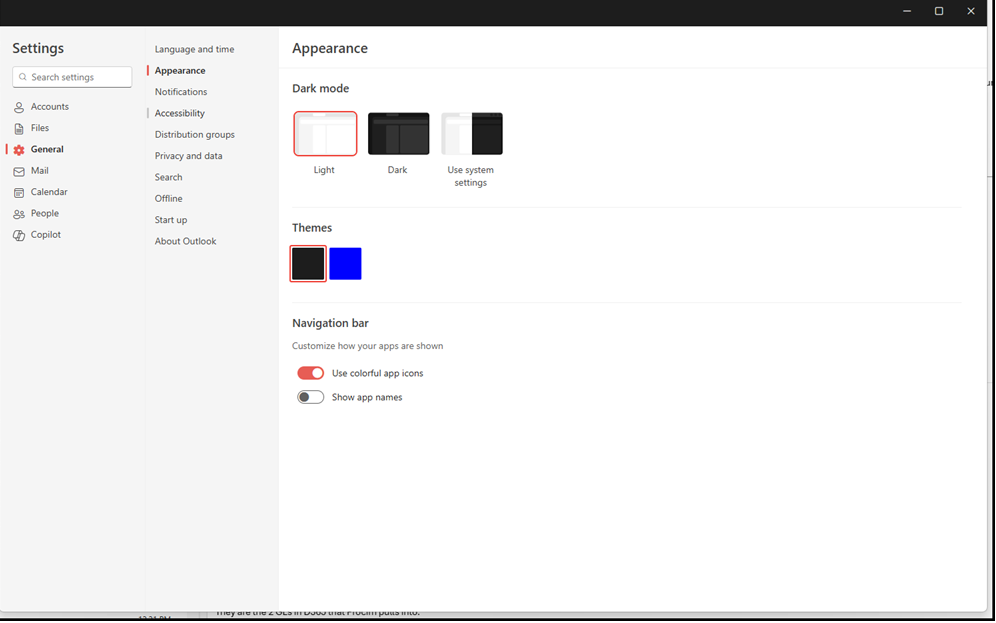Viewport: 996px width, 623px height.
Task: Click the General gear icon
Action: pos(19,150)
